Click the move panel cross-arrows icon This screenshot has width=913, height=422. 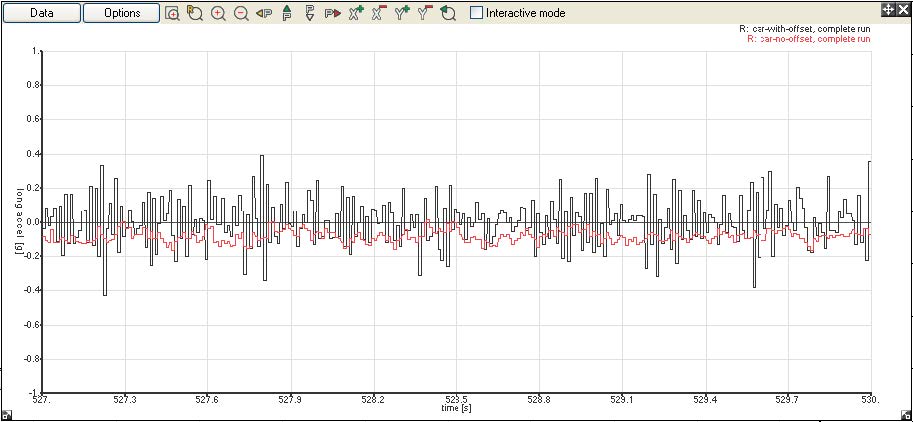click(x=887, y=8)
